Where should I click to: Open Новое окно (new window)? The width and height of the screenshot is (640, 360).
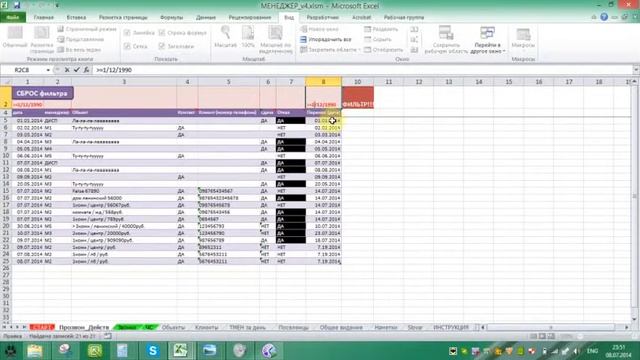coord(320,29)
